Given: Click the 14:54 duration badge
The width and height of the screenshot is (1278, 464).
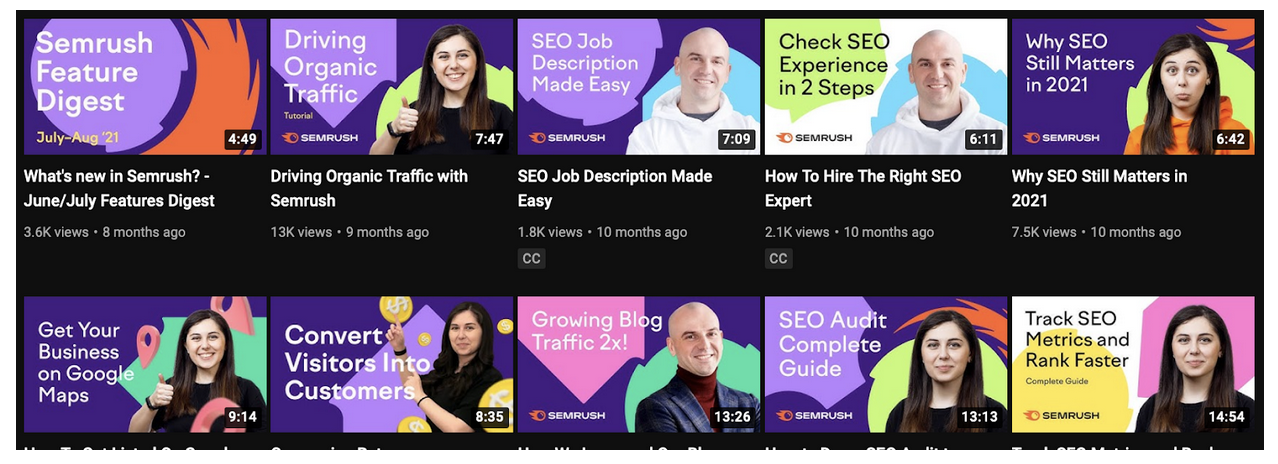Looking at the screenshot, I should click(x=1226, y=416).
